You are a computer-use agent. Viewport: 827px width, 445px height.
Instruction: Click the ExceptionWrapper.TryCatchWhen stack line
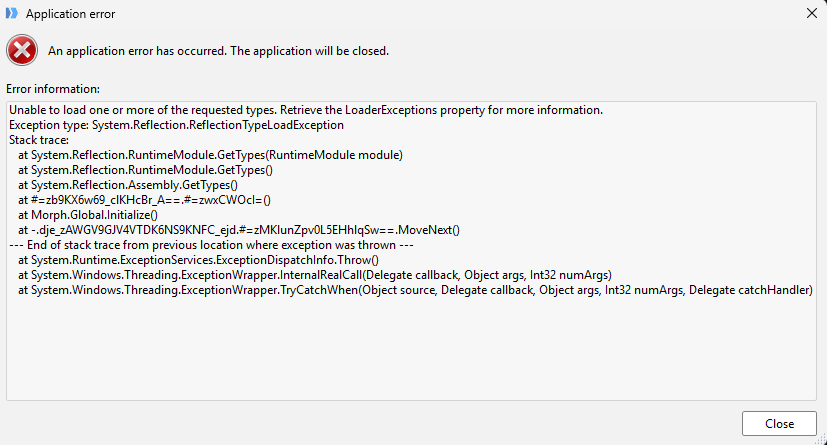coord(415,290)
